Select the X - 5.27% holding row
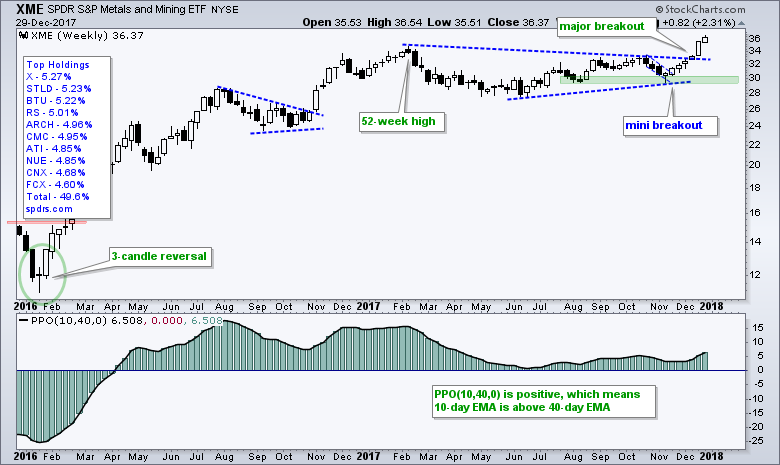 [49, 77]
